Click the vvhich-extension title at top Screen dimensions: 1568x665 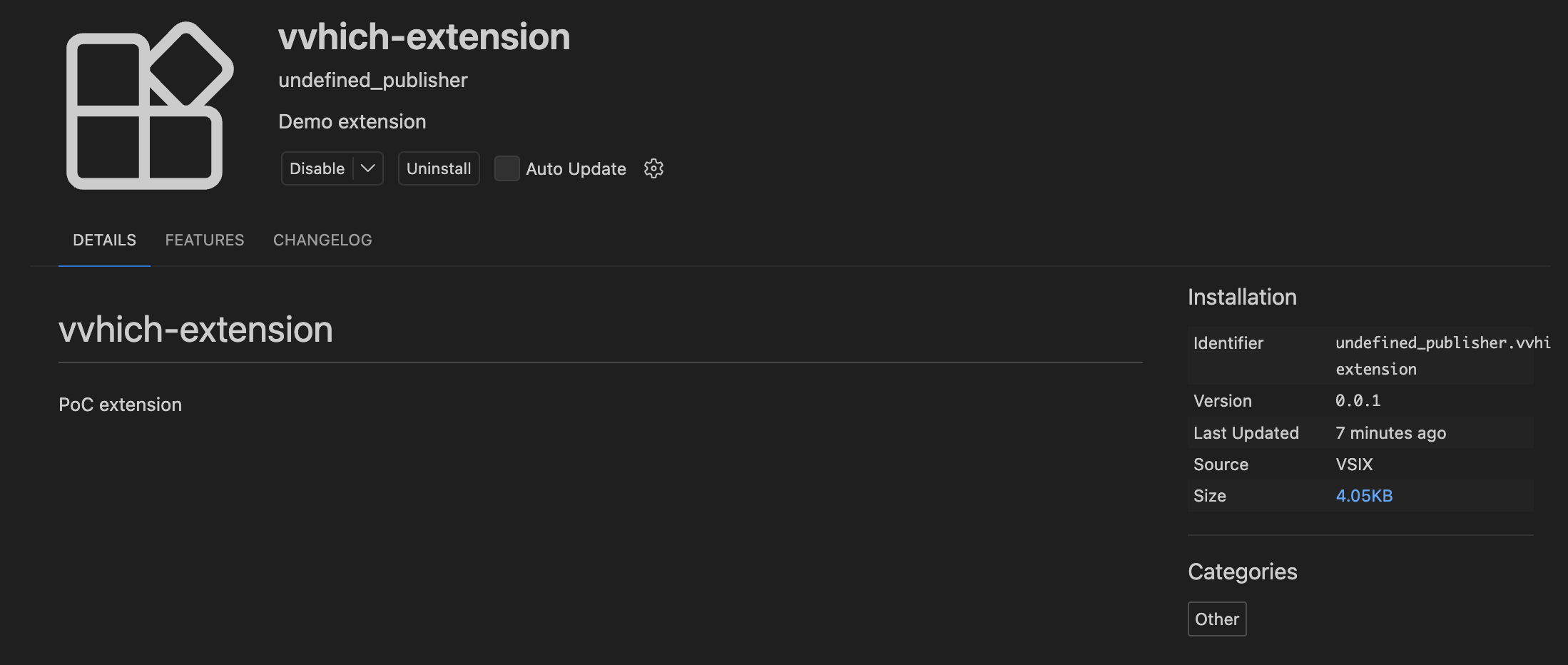point(424,37)
